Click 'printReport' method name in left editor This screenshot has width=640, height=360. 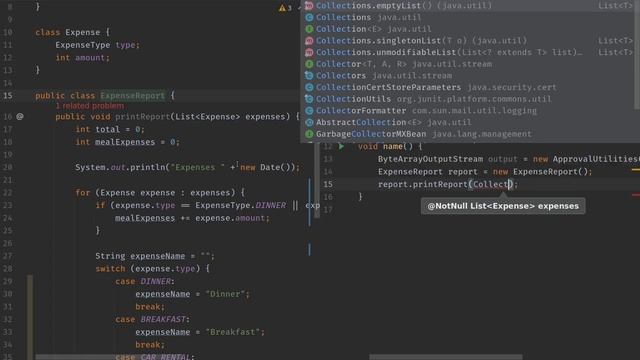(142, 117)
